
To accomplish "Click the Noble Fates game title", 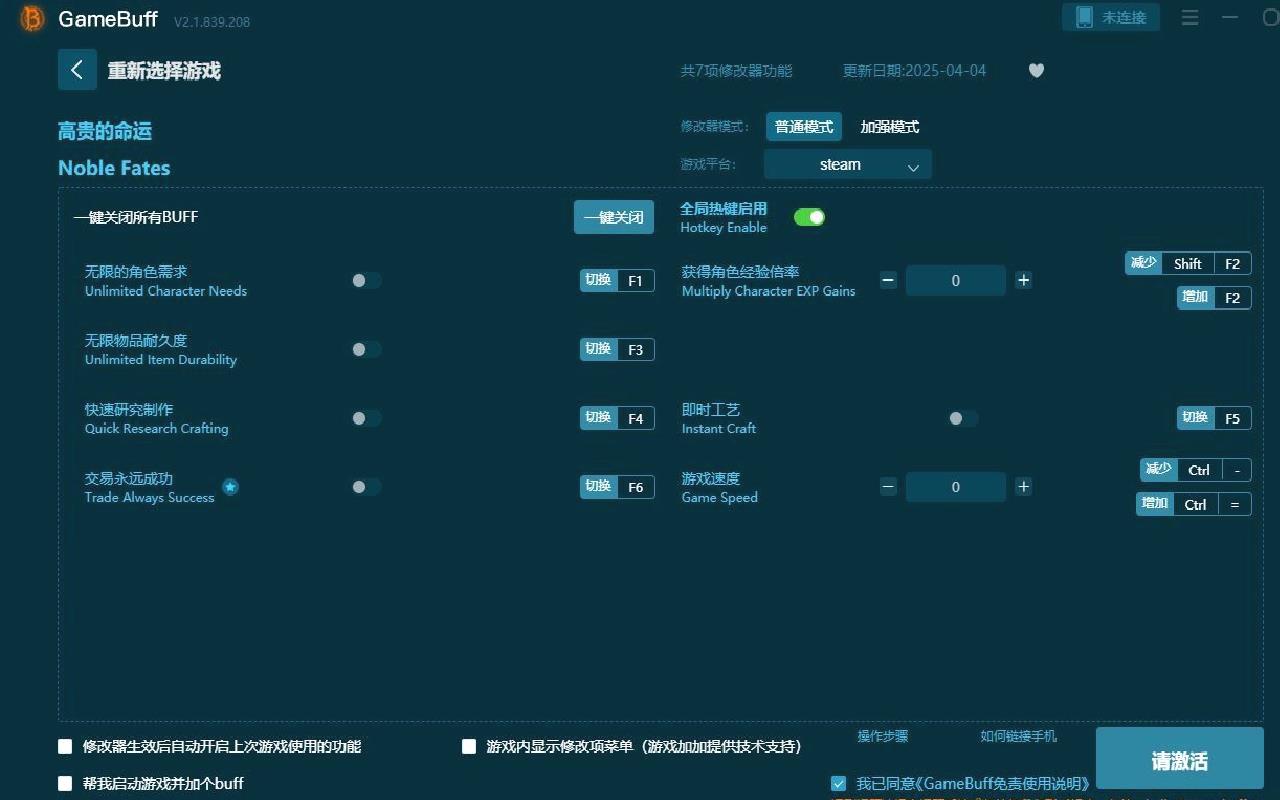I will coord(114,168).
